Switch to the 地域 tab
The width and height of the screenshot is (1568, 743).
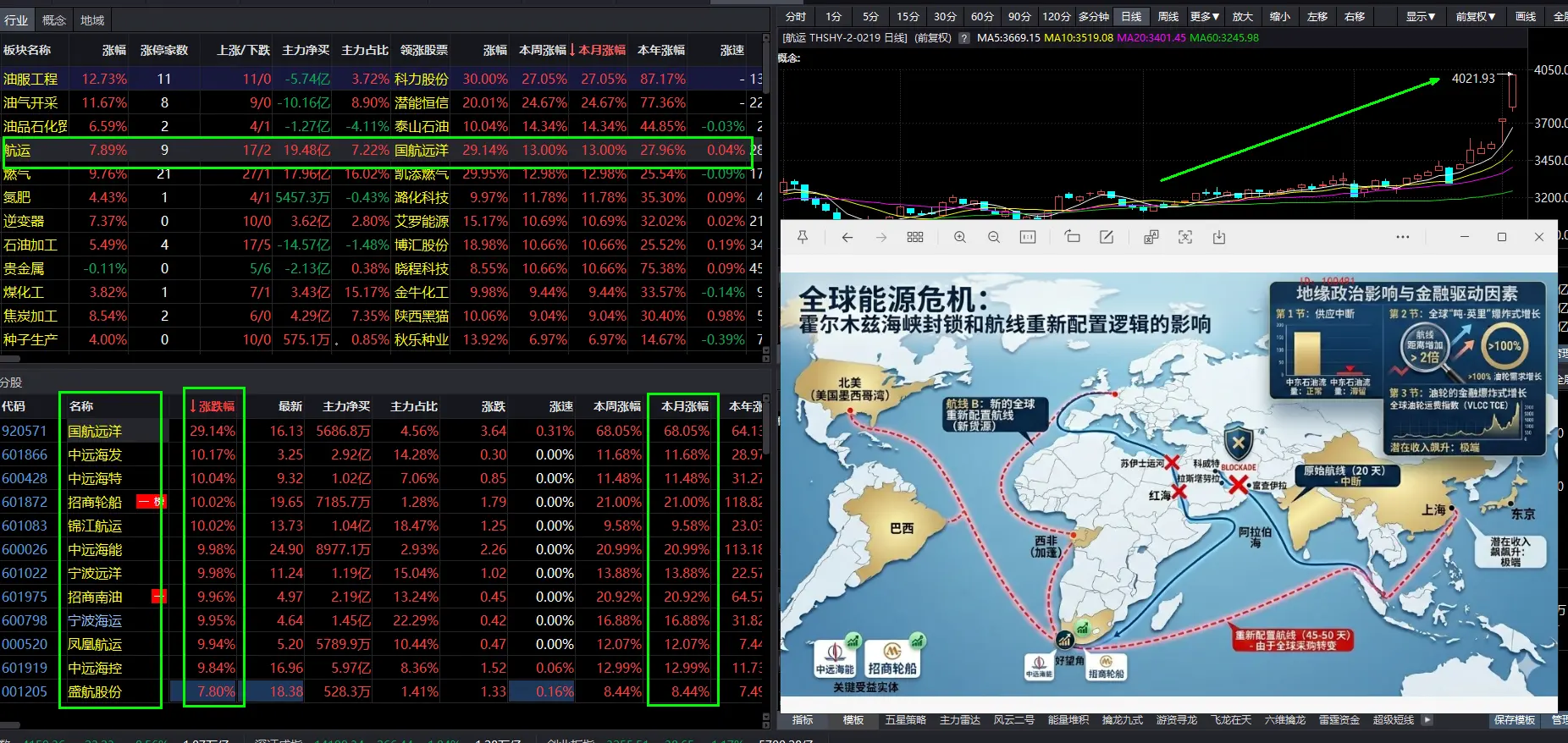point(92,20)
